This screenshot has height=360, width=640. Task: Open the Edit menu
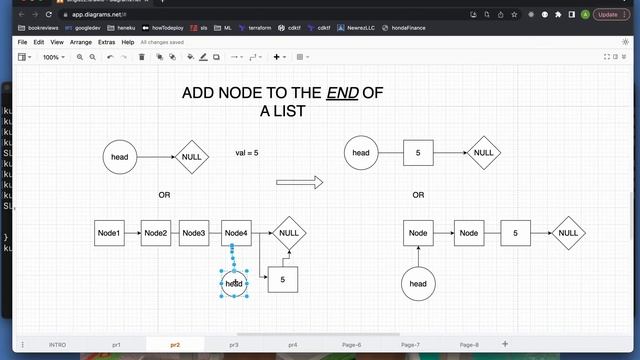click(x=39, y=42)
